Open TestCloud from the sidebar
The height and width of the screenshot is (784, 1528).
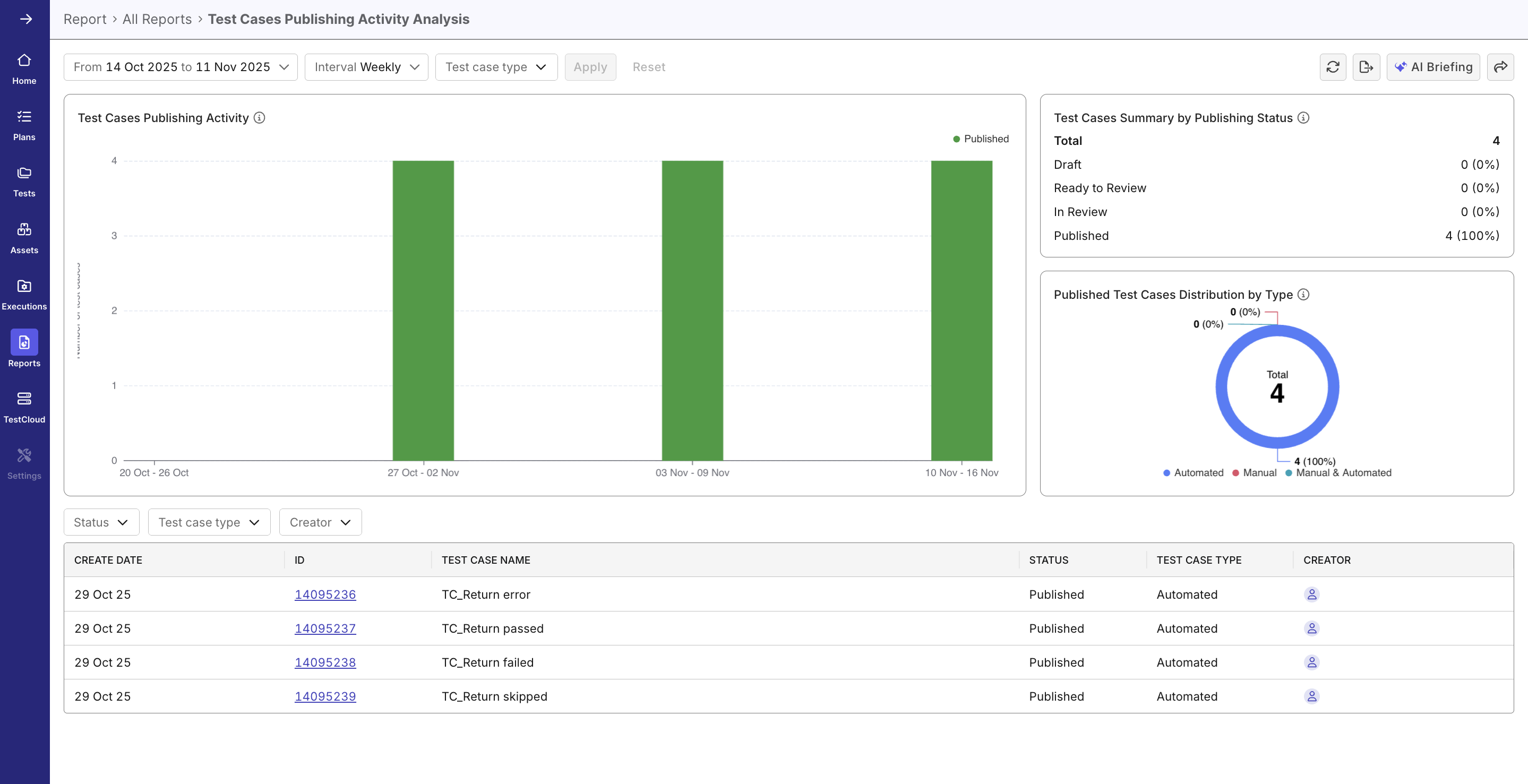(24, 406)
